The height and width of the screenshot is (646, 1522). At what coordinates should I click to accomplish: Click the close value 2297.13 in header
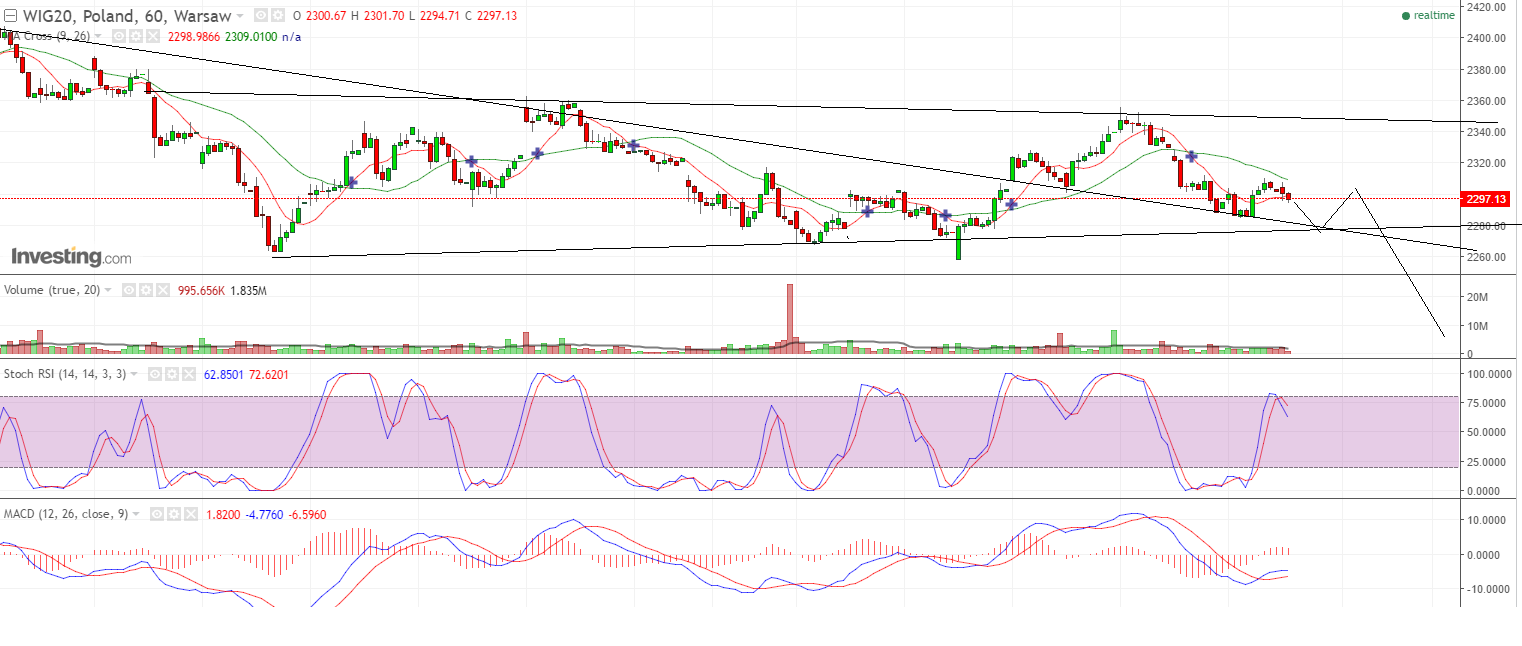tap(497, 16)
